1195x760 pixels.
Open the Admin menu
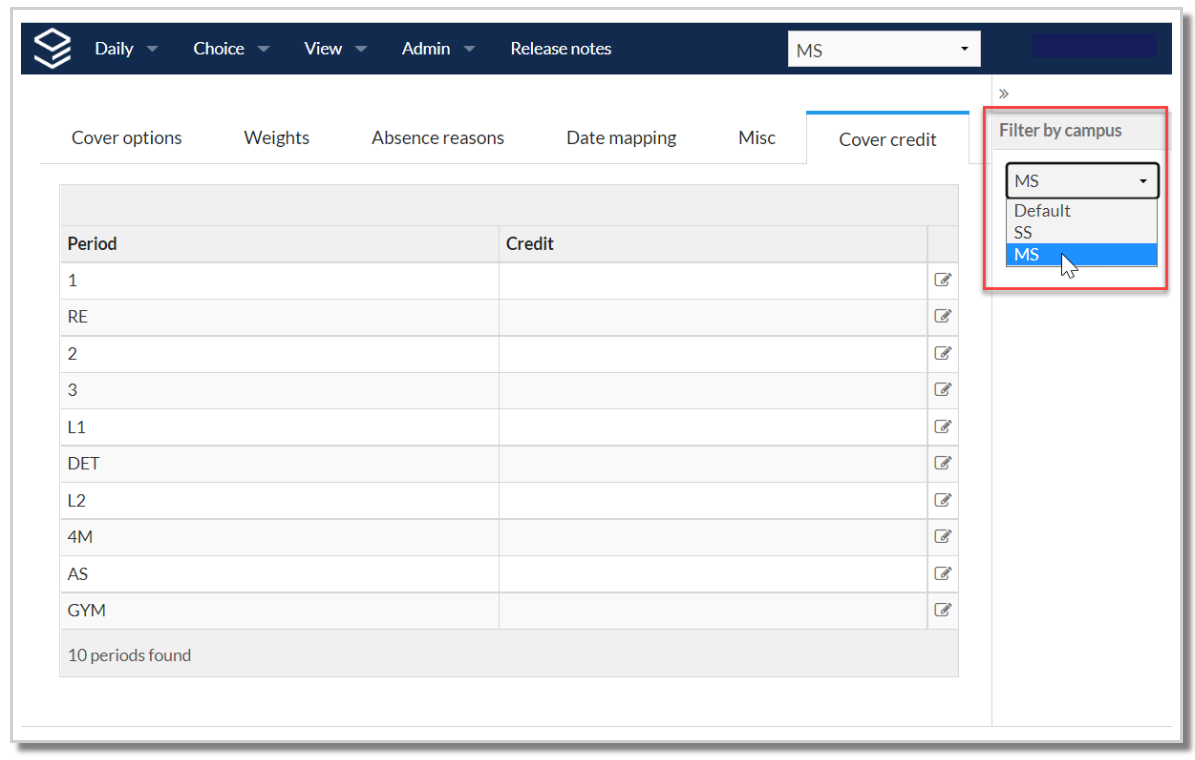[438, 49]
